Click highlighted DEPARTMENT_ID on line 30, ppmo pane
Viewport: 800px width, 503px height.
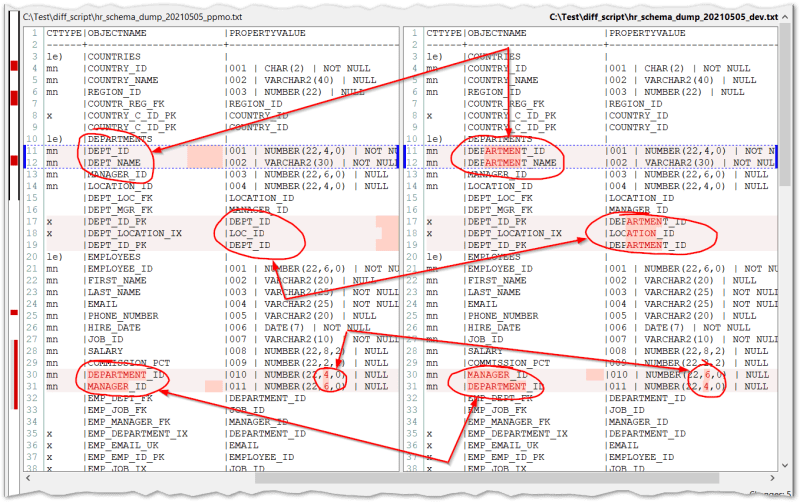click(126, 374)
